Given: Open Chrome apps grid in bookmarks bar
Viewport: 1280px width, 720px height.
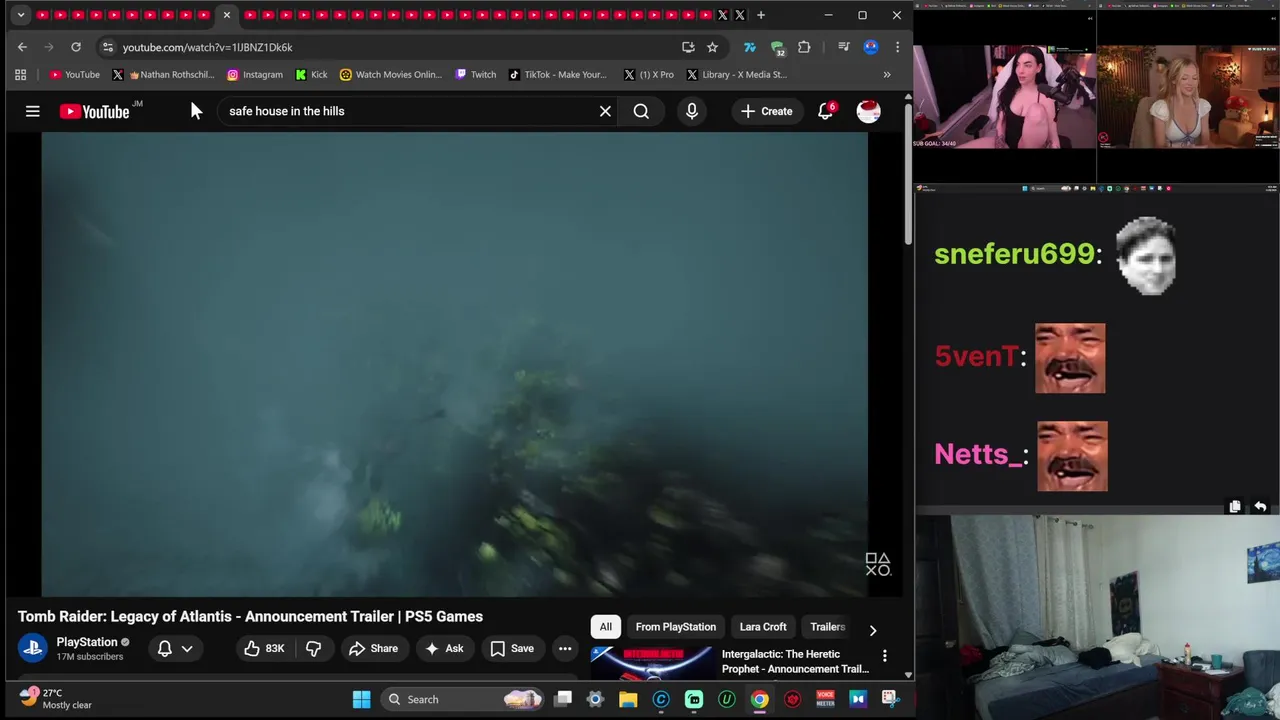Looking at the screenshot, I should click(x=20, y=74).
